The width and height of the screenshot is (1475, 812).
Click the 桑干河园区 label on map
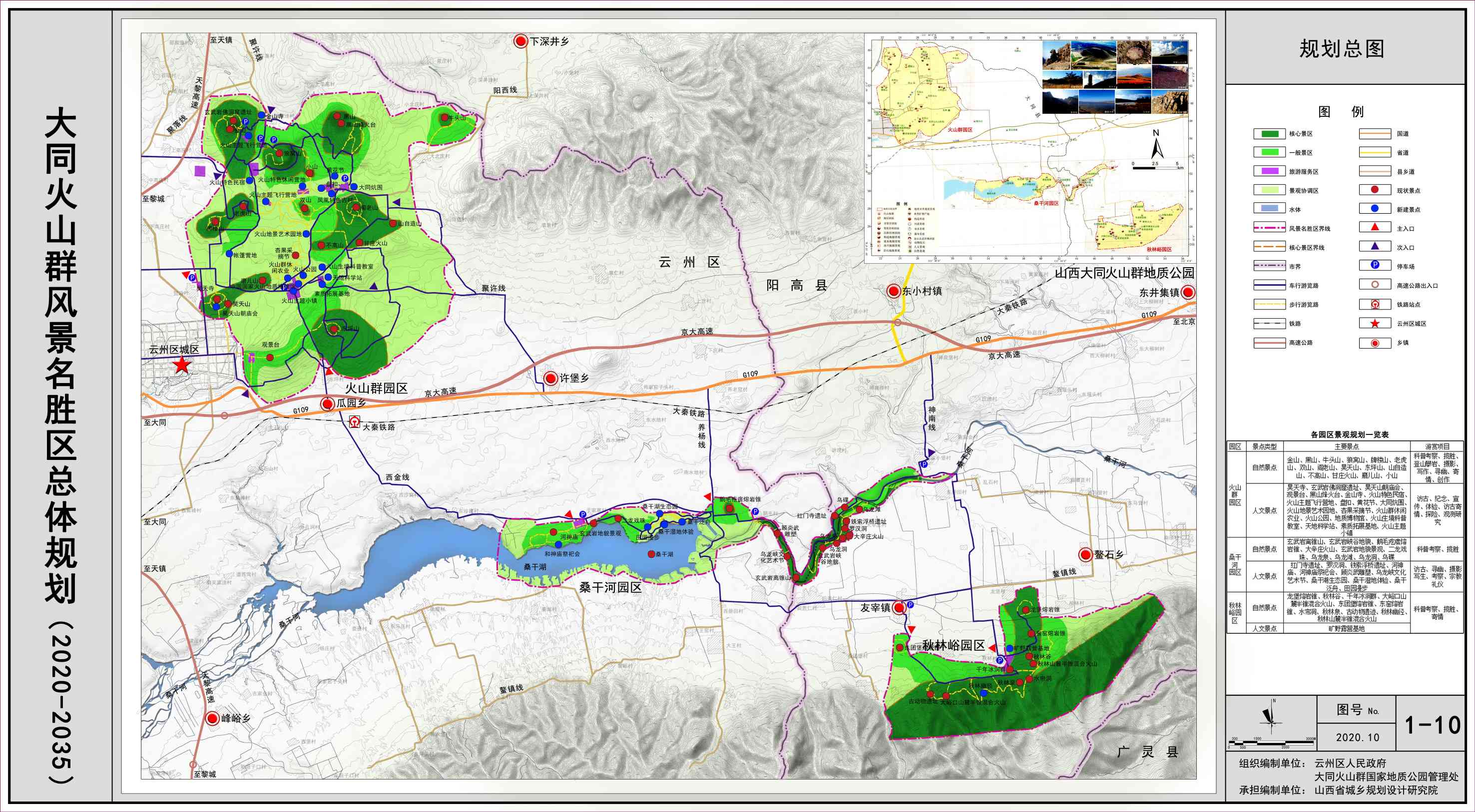pos(610,587)
